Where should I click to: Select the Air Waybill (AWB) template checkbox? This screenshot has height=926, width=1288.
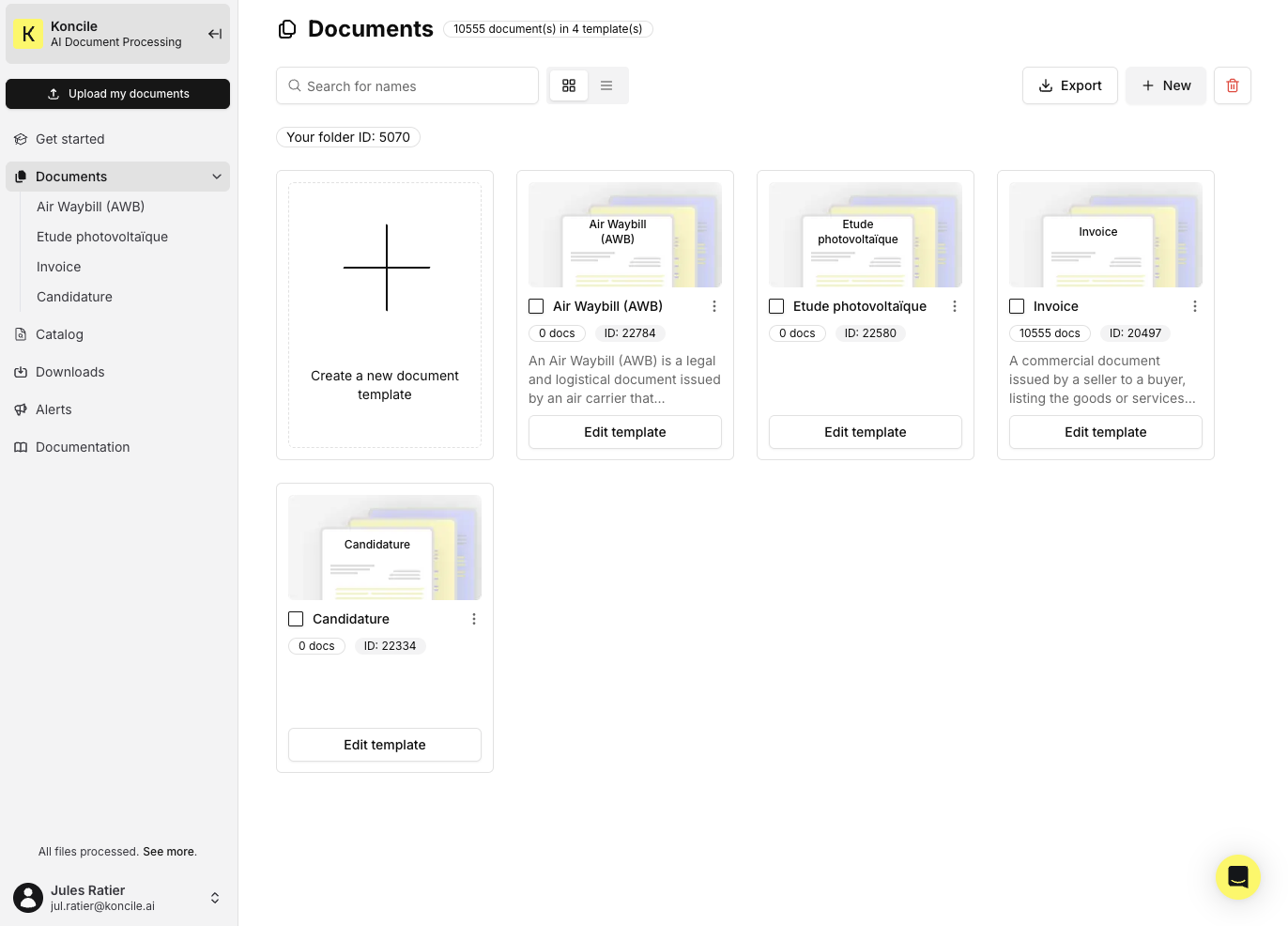[536, 306]
